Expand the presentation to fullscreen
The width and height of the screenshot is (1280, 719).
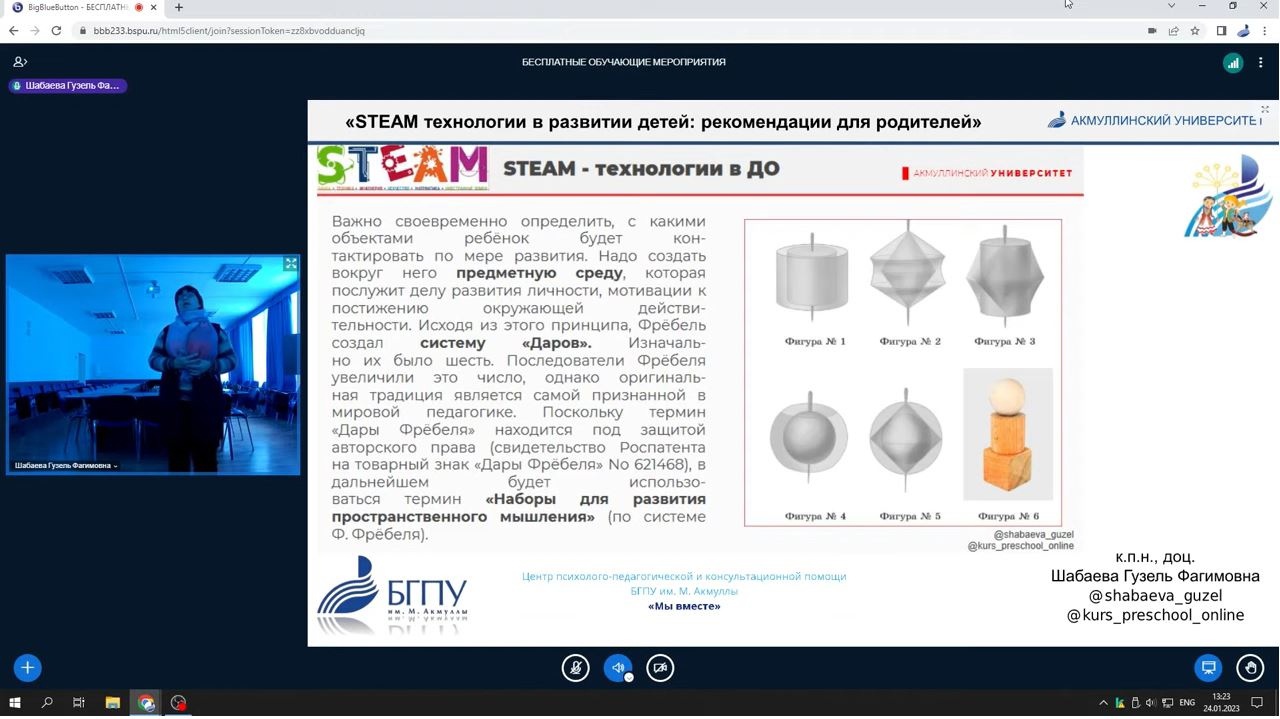click(1264, 110)
